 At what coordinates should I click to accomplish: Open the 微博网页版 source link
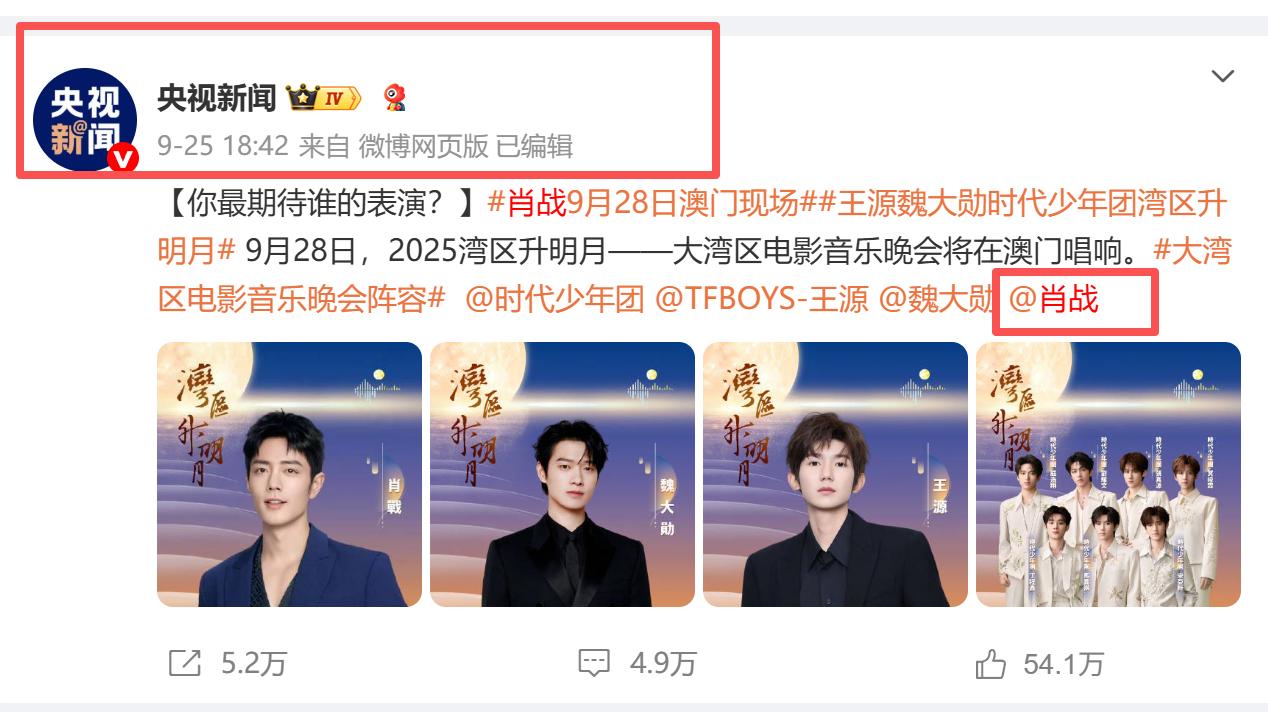424,146
